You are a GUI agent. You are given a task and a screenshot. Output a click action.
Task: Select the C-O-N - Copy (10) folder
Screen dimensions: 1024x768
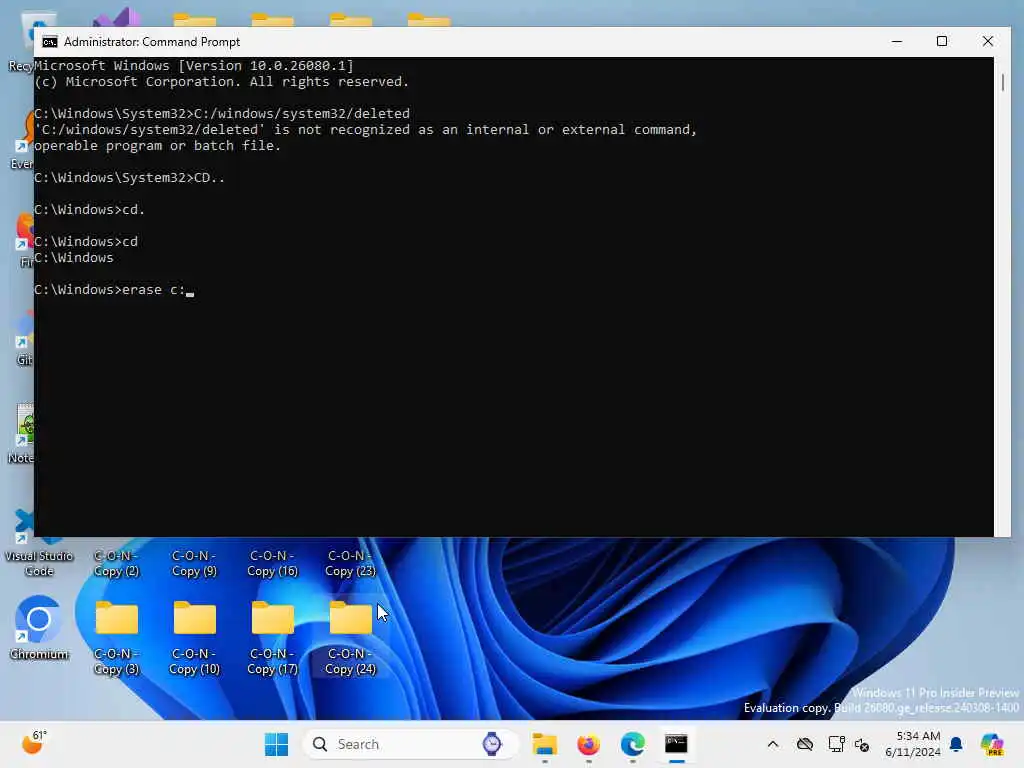click(194, 637)
